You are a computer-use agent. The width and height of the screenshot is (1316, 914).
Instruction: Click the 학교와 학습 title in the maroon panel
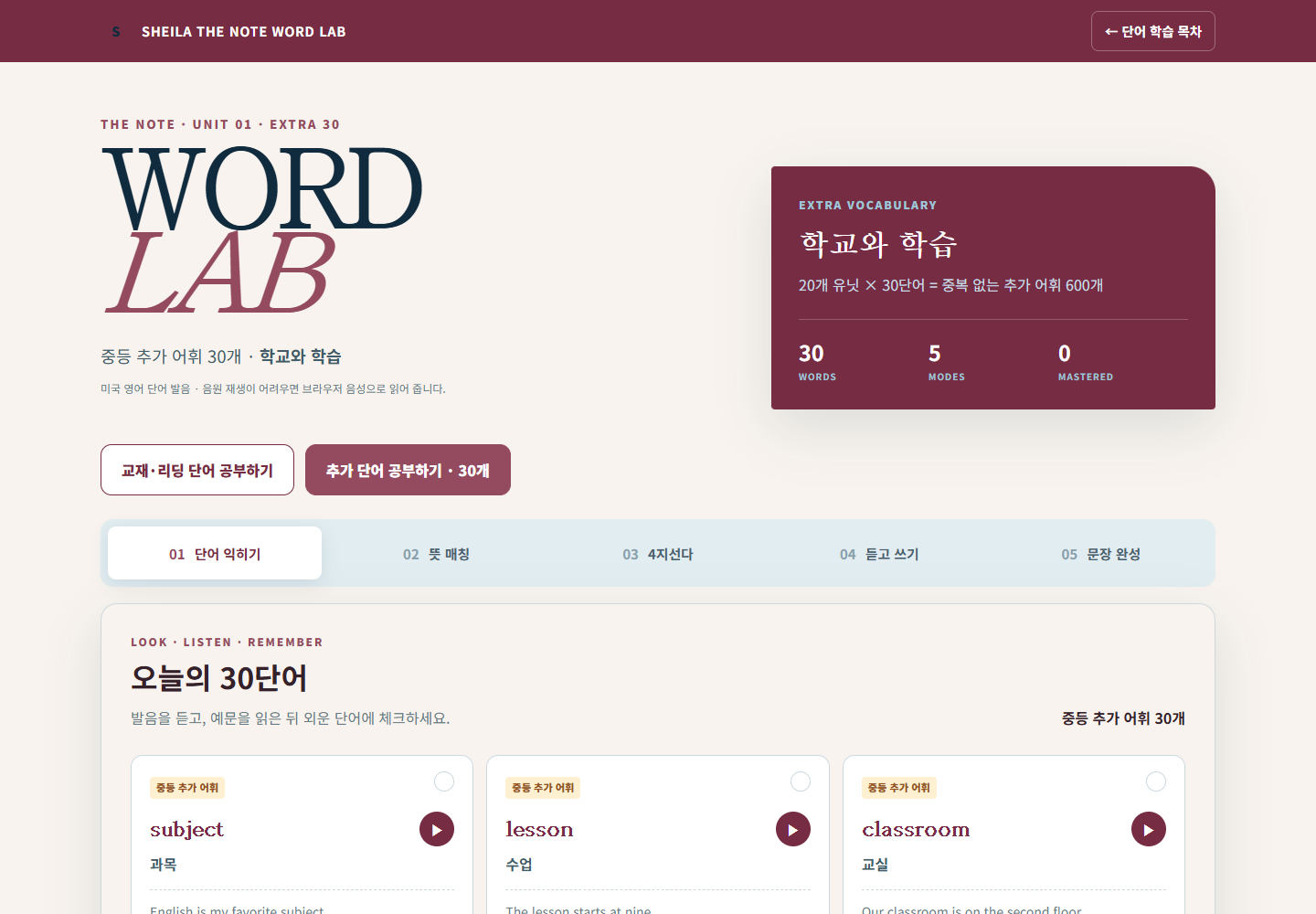tap(878, 243)
